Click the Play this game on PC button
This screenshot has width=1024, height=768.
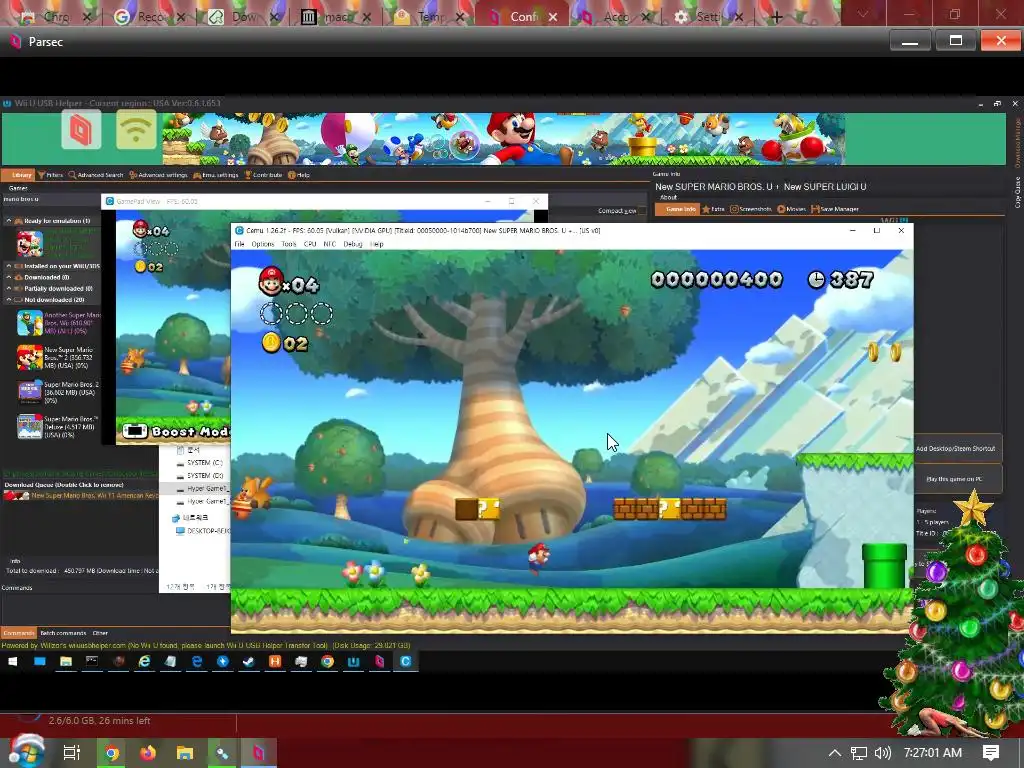[957, 479]
